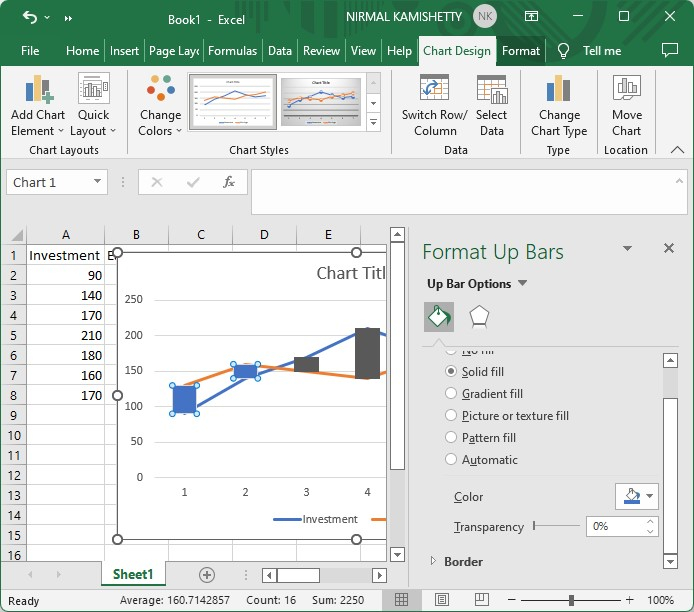The image size is (694, 612).
Task: Click Move Chart icon
Action: 627,87
